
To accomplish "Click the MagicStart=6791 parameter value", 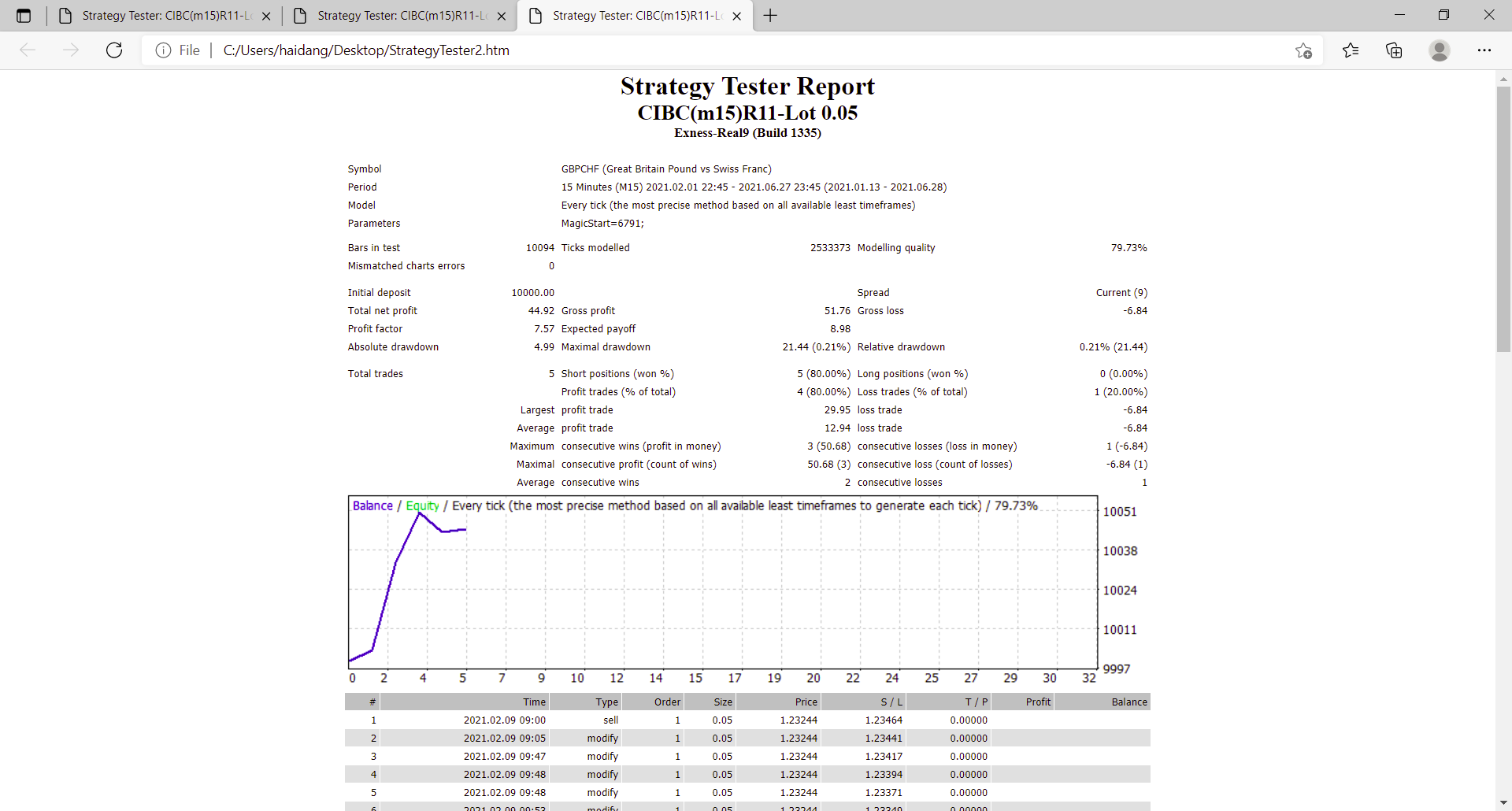I will tap(602, 224).
